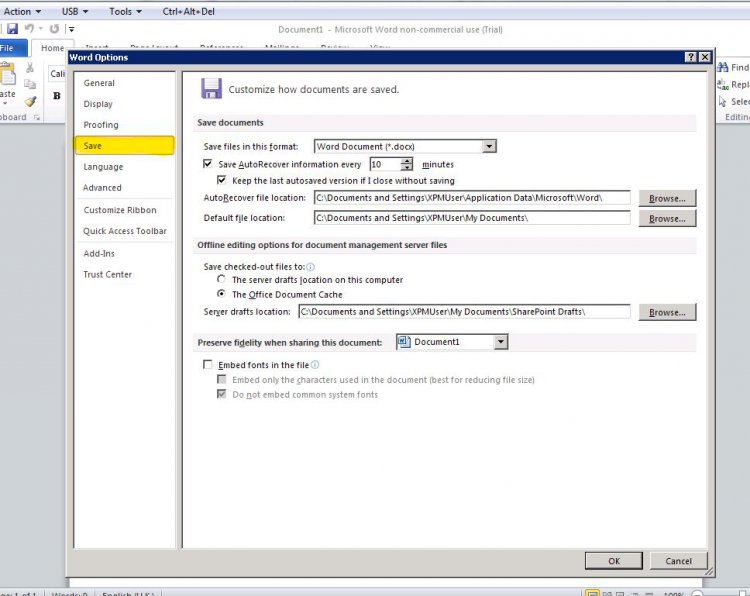Click the Select cursor icon in Editing
The height and width of the screenshot is (596, 750).
(x=722, y=101)
